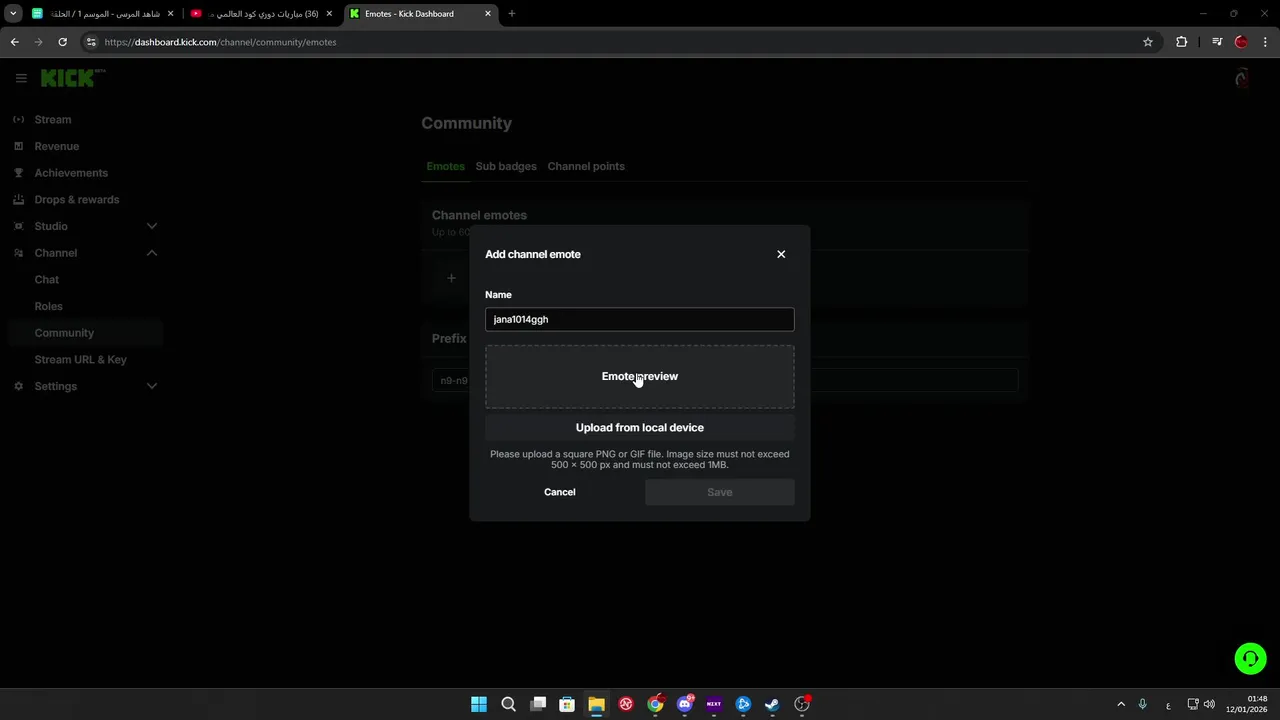Show hidden system tray icons
The image size is (1280, 720).
pyautogui.click(x=1121, y=704)
